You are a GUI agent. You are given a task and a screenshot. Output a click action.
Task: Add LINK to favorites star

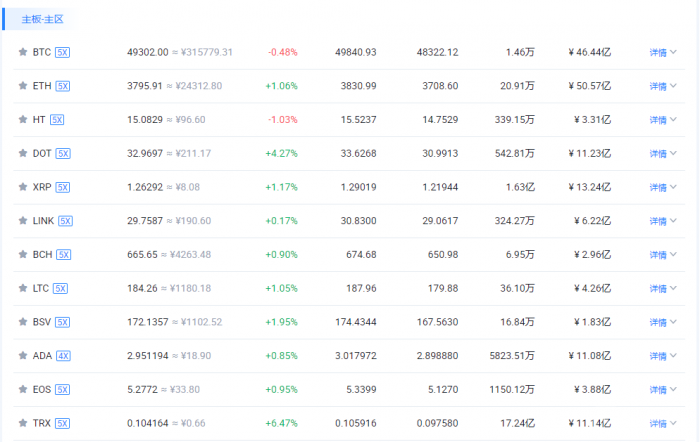(x=23, y=221)
